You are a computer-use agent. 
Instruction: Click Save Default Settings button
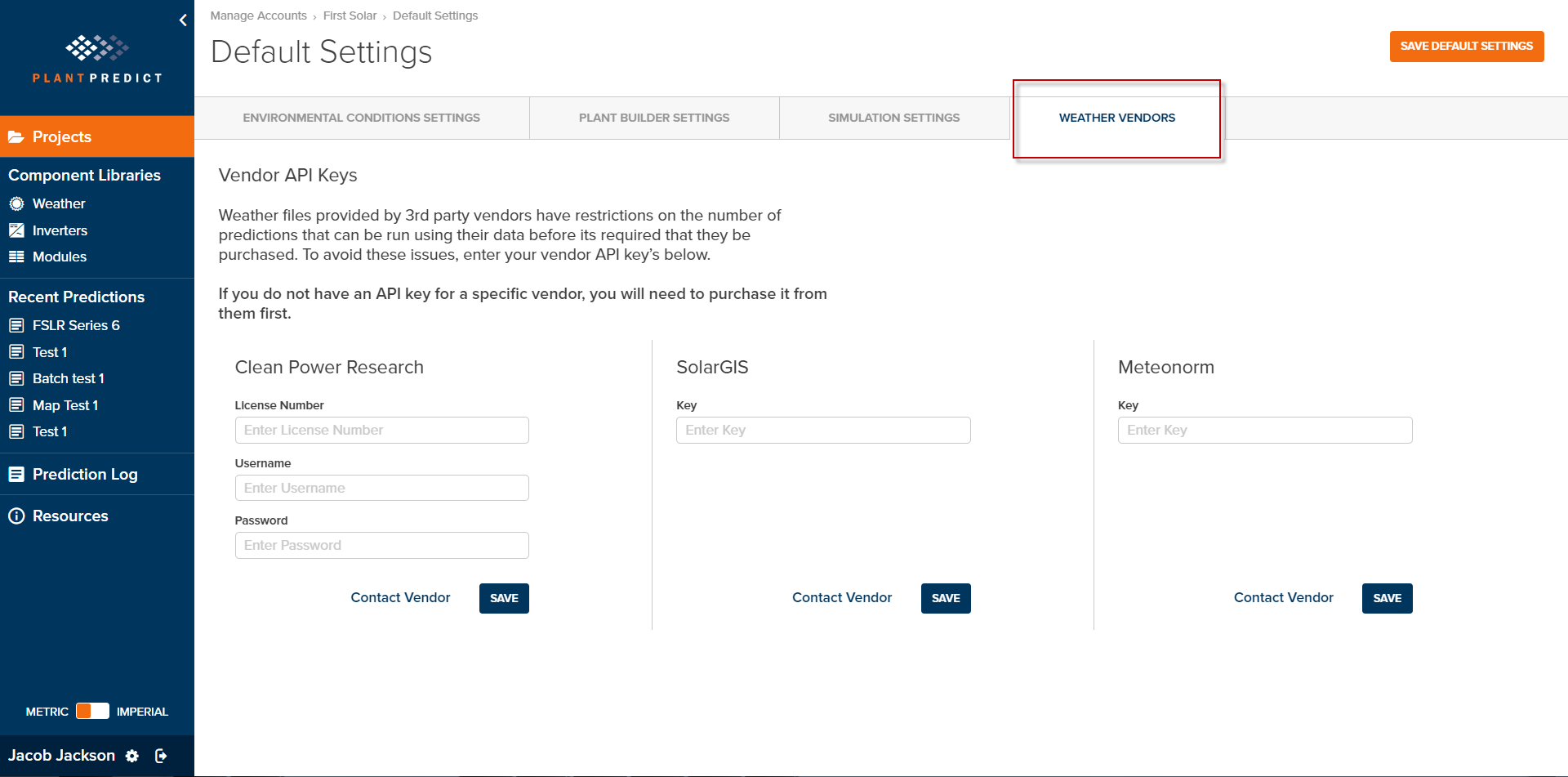tap(1467, 47)
